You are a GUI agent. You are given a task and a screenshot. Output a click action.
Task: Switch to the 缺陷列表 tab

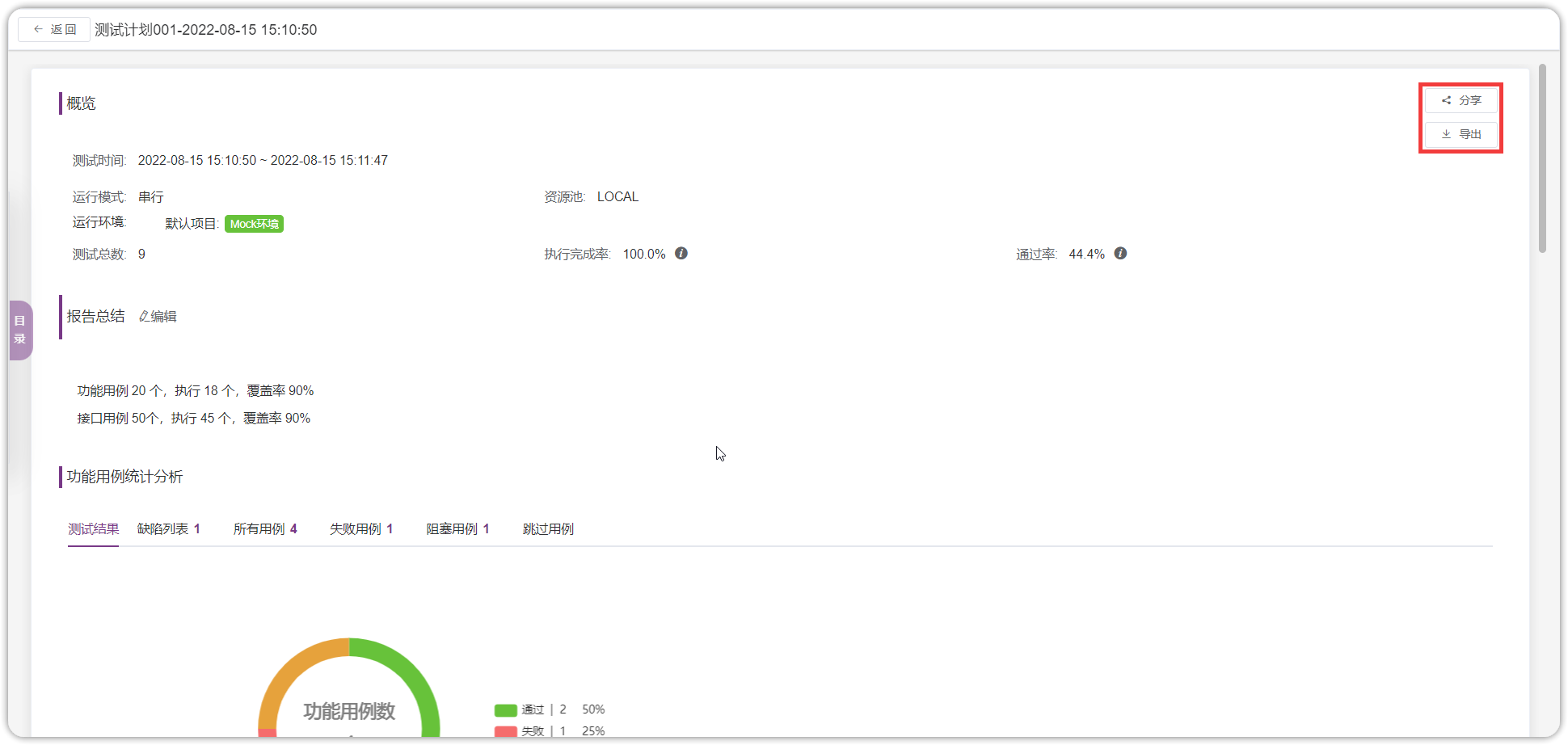pos(169,528)
